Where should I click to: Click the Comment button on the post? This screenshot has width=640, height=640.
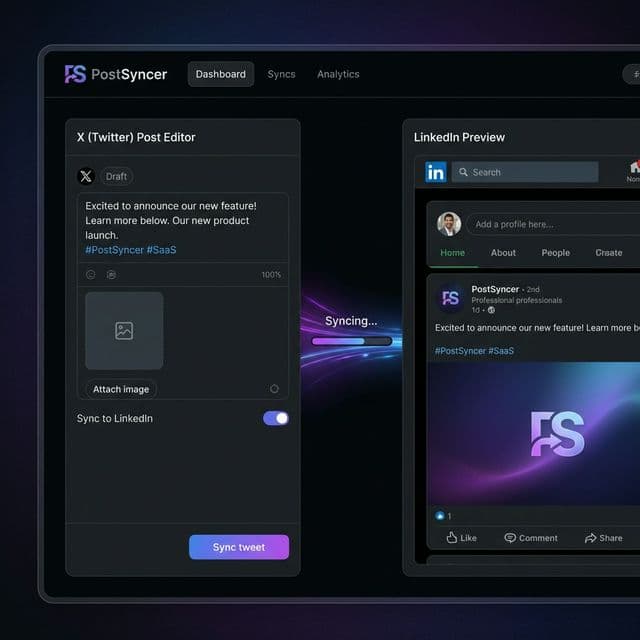[531, 538]
